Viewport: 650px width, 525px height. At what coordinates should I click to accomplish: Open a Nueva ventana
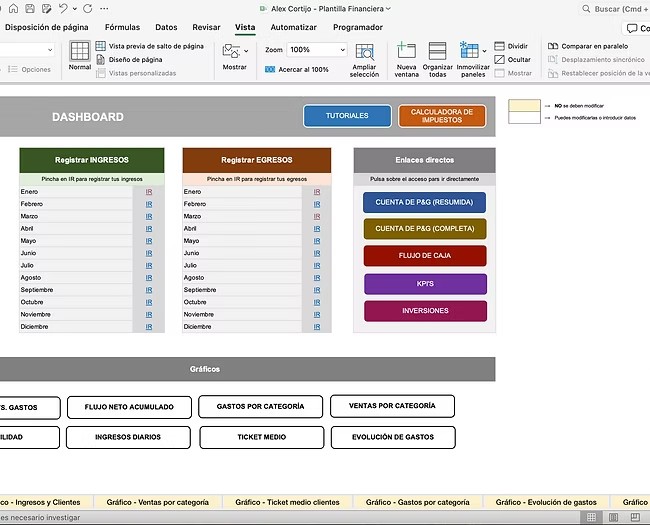point(406,53)
